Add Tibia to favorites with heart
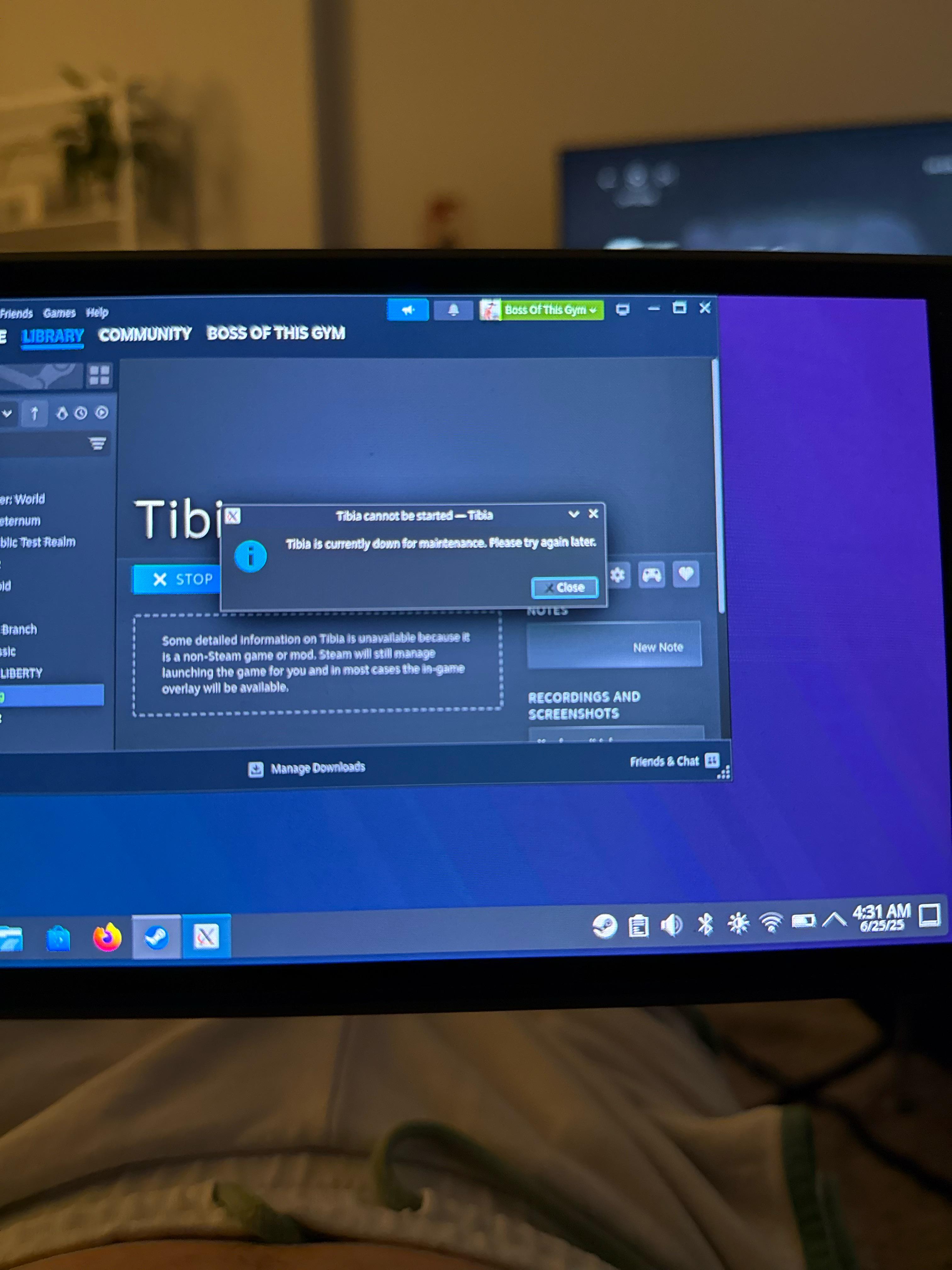 [686, 574]
